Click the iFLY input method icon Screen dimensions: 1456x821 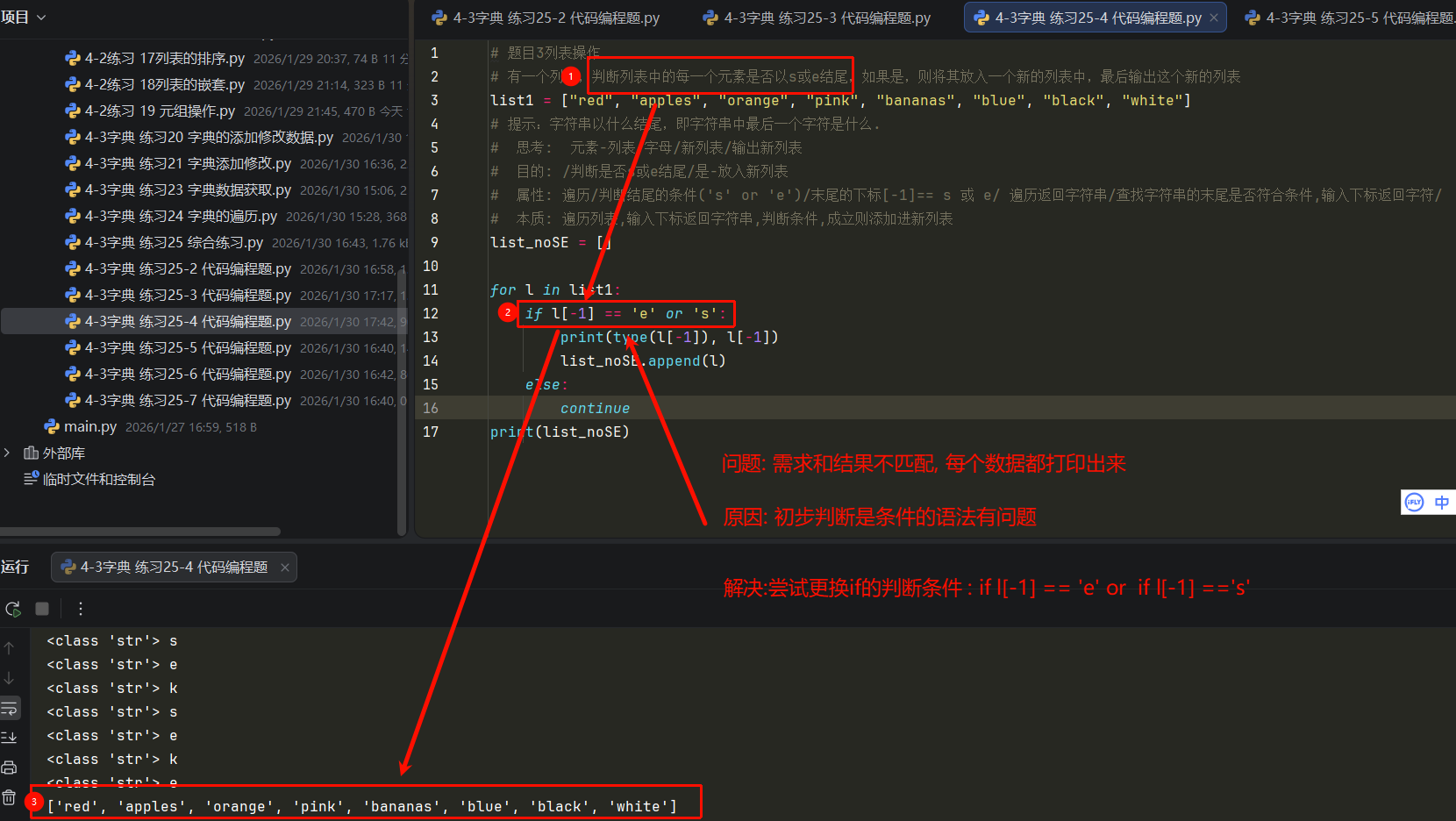(x=1414, y=503)
